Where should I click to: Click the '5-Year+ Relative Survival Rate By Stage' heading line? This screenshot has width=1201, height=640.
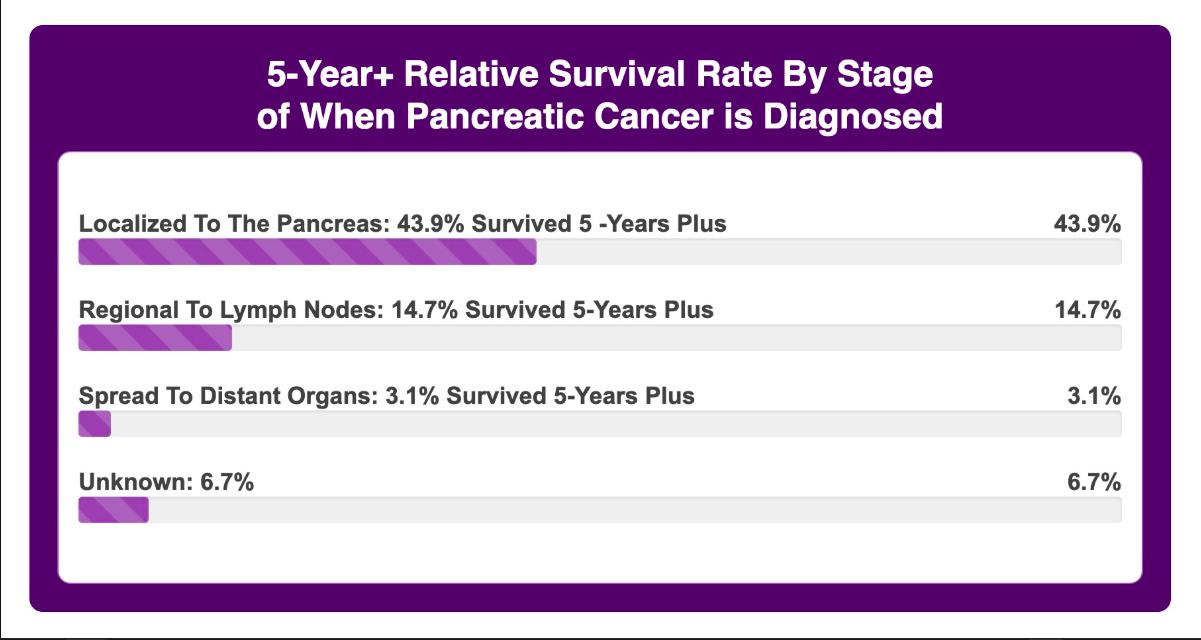pos(600,75)
